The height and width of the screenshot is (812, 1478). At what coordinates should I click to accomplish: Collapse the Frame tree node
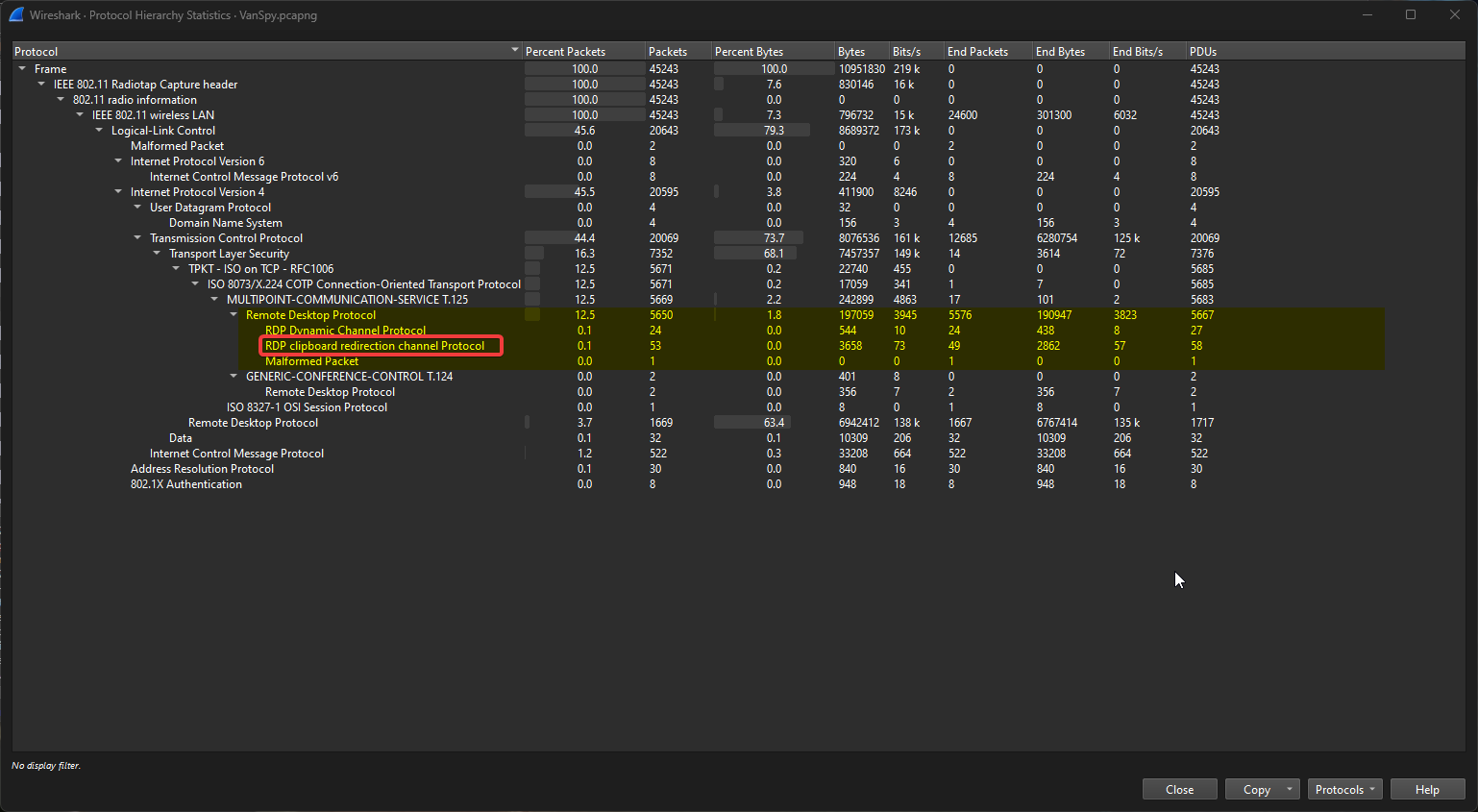(22, 69)
